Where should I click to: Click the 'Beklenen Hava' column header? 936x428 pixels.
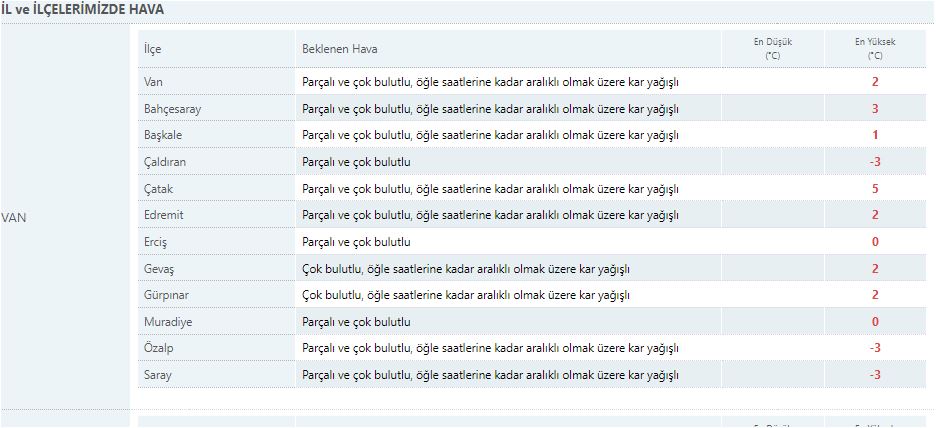pyautogui.click(x=340, y=49)
